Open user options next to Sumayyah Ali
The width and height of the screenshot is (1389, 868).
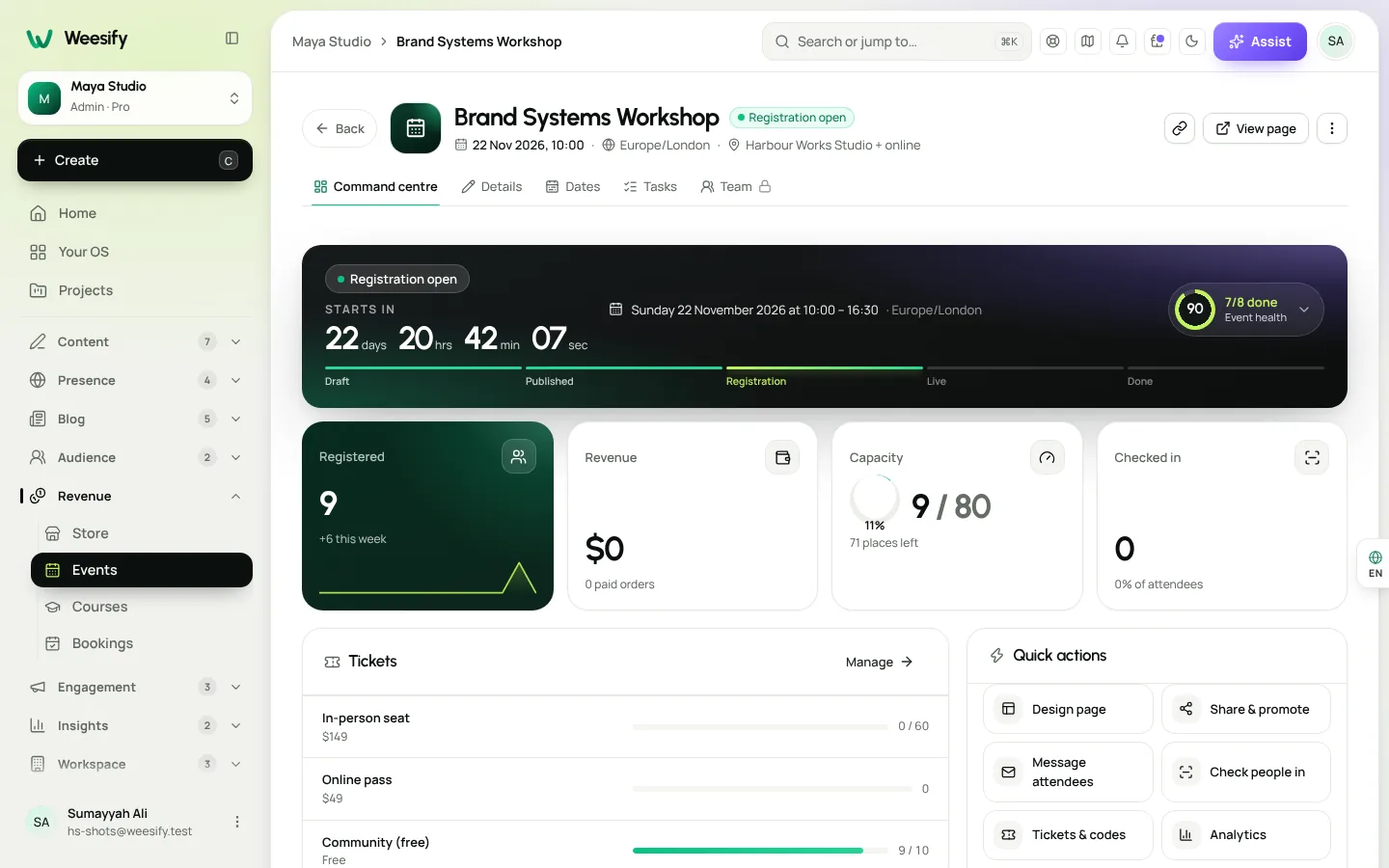(237, 822)
